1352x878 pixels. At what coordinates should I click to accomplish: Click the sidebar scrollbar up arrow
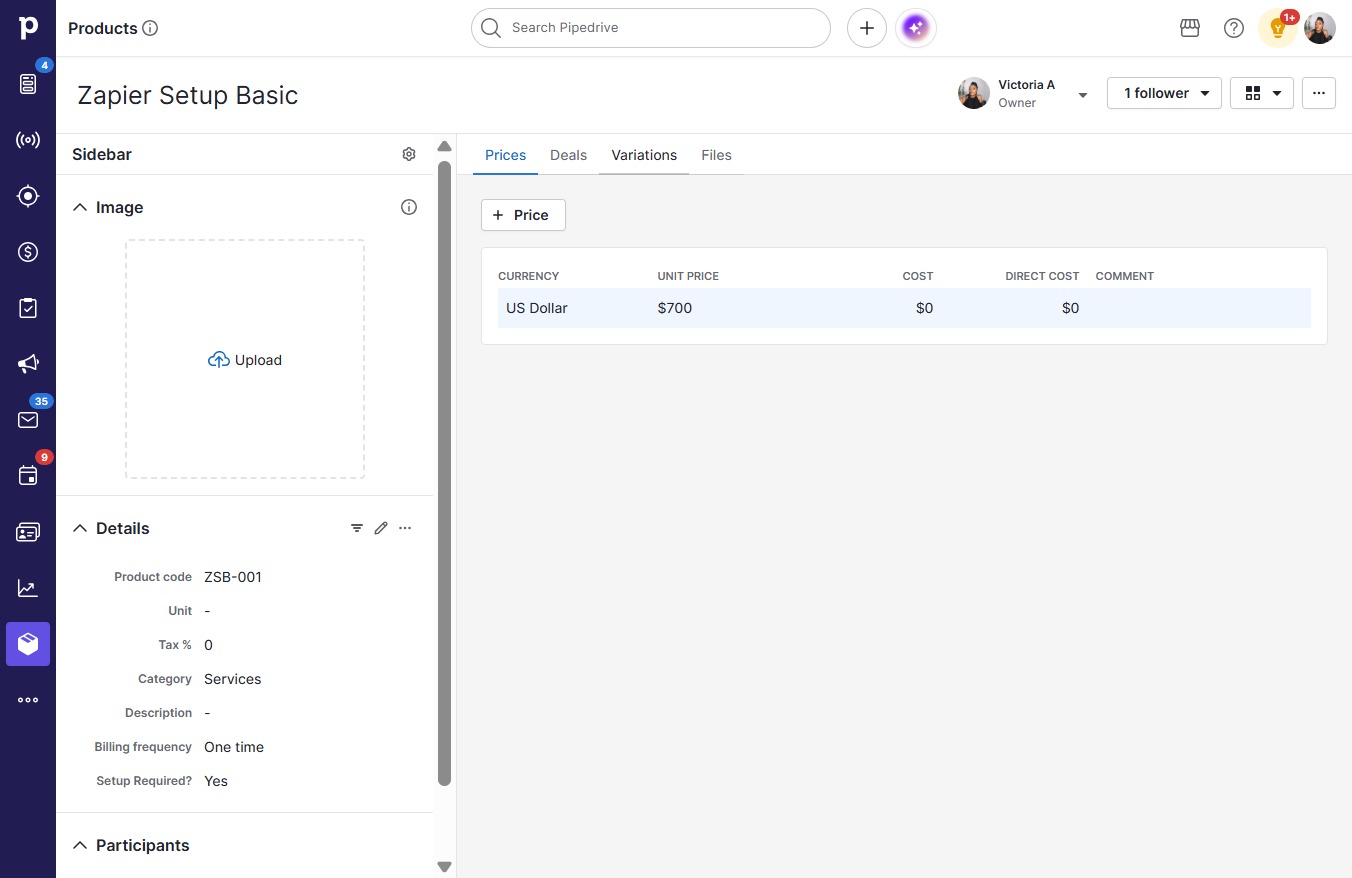(x=445, y=147)
